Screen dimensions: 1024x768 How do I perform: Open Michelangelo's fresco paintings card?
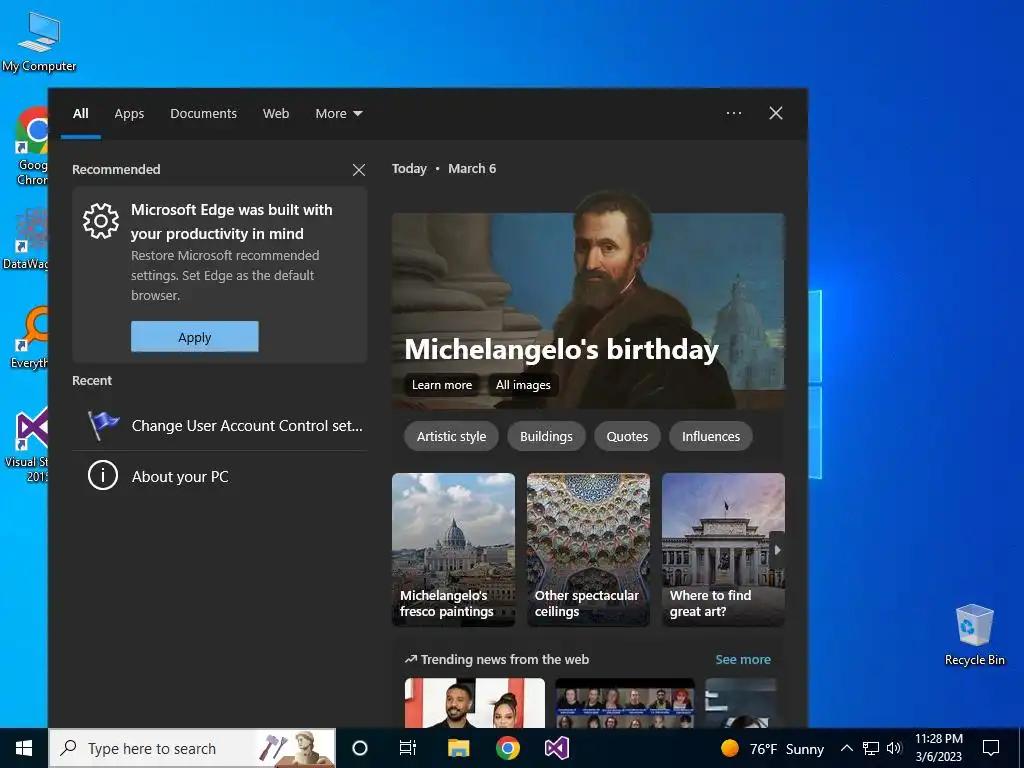[x=453, y=549]
